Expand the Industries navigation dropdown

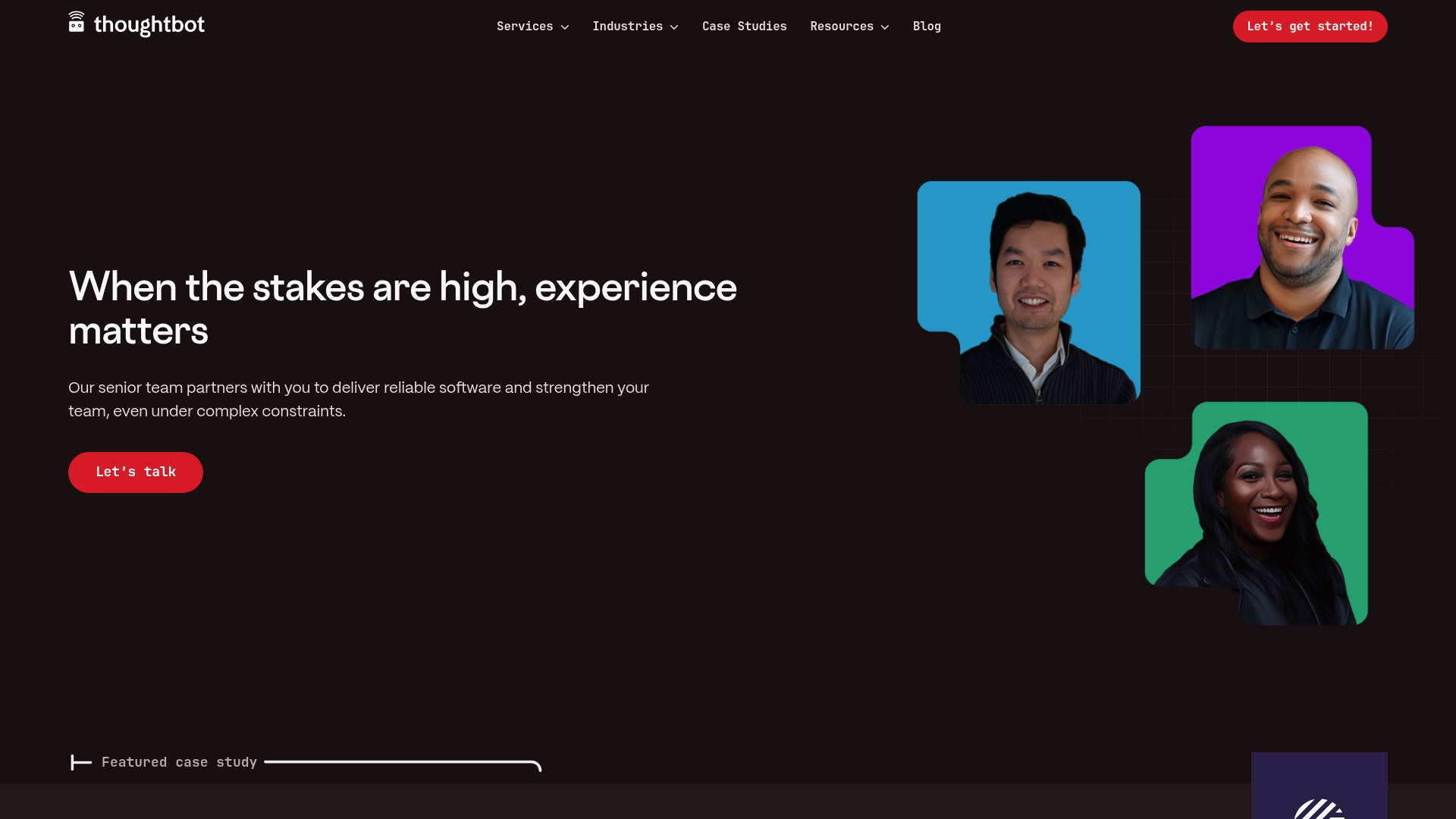(x=628, y=26)
